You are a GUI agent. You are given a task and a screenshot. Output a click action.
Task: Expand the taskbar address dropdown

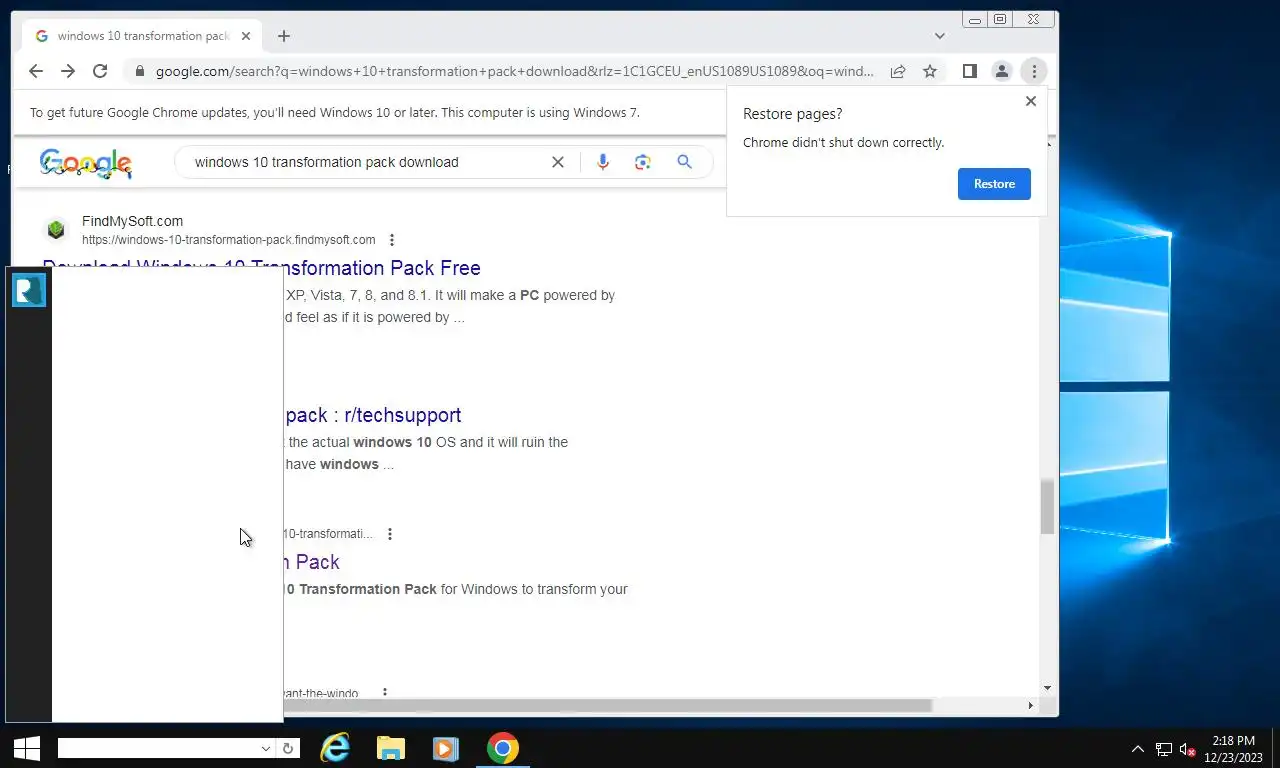(265, 748)
